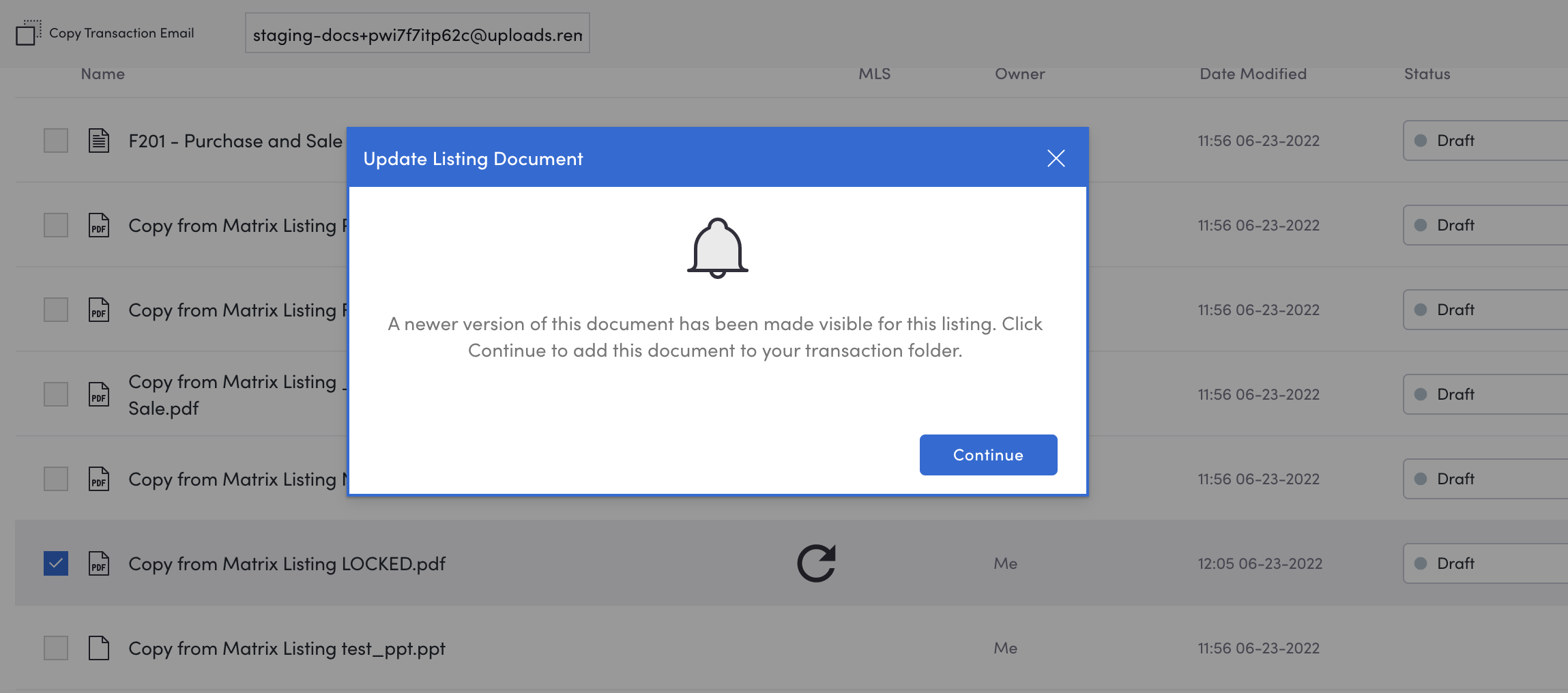Open Copy from Matrix Listing LOCKED.pdf file name
The height and width of the screenshot is (693, 1568).
287,564
